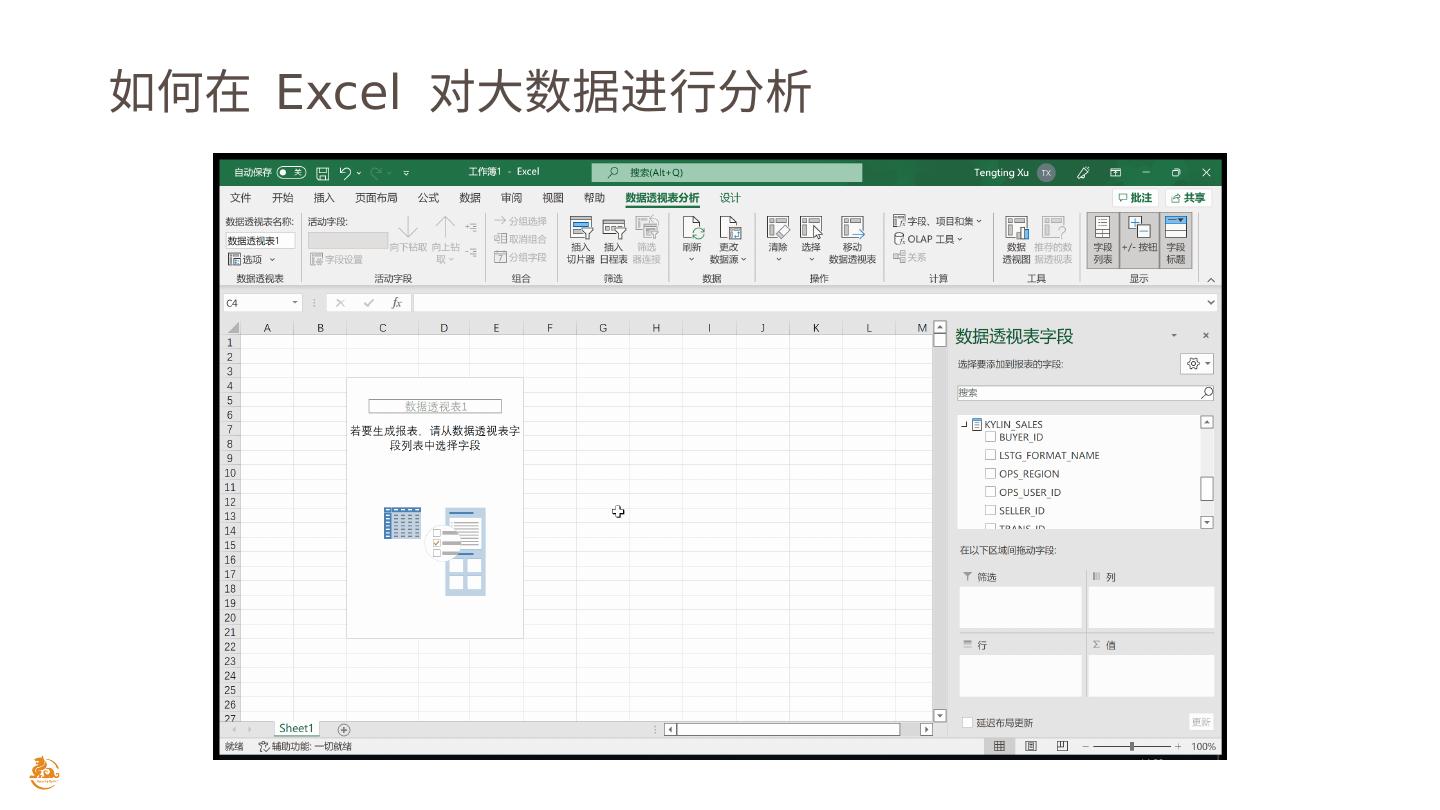Save the workbook with the floppy disk icon
This screenshot has height=810, width=1440.
pos(323,173)
